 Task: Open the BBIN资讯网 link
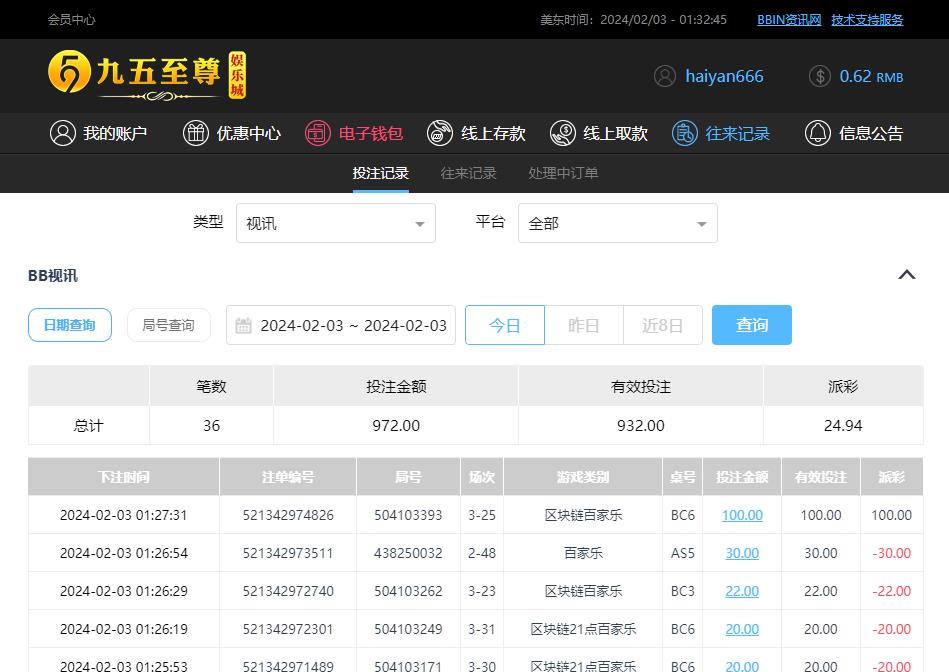(789, 19)
